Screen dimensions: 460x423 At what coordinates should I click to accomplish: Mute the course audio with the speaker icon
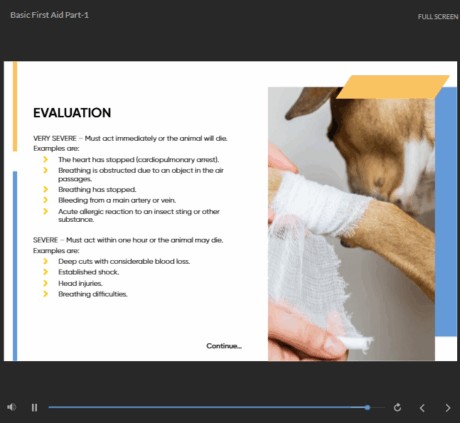[11, 407]
